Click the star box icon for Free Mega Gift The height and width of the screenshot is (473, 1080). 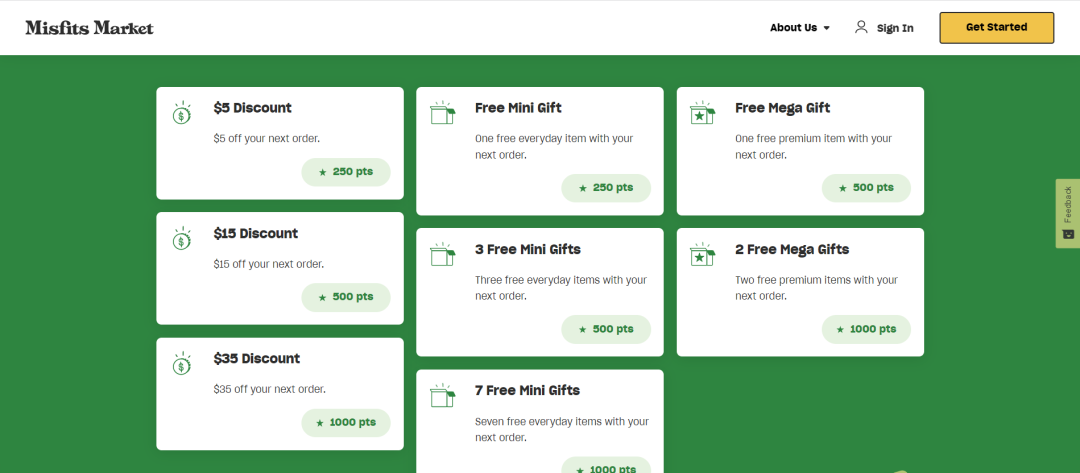coord(703,113)
